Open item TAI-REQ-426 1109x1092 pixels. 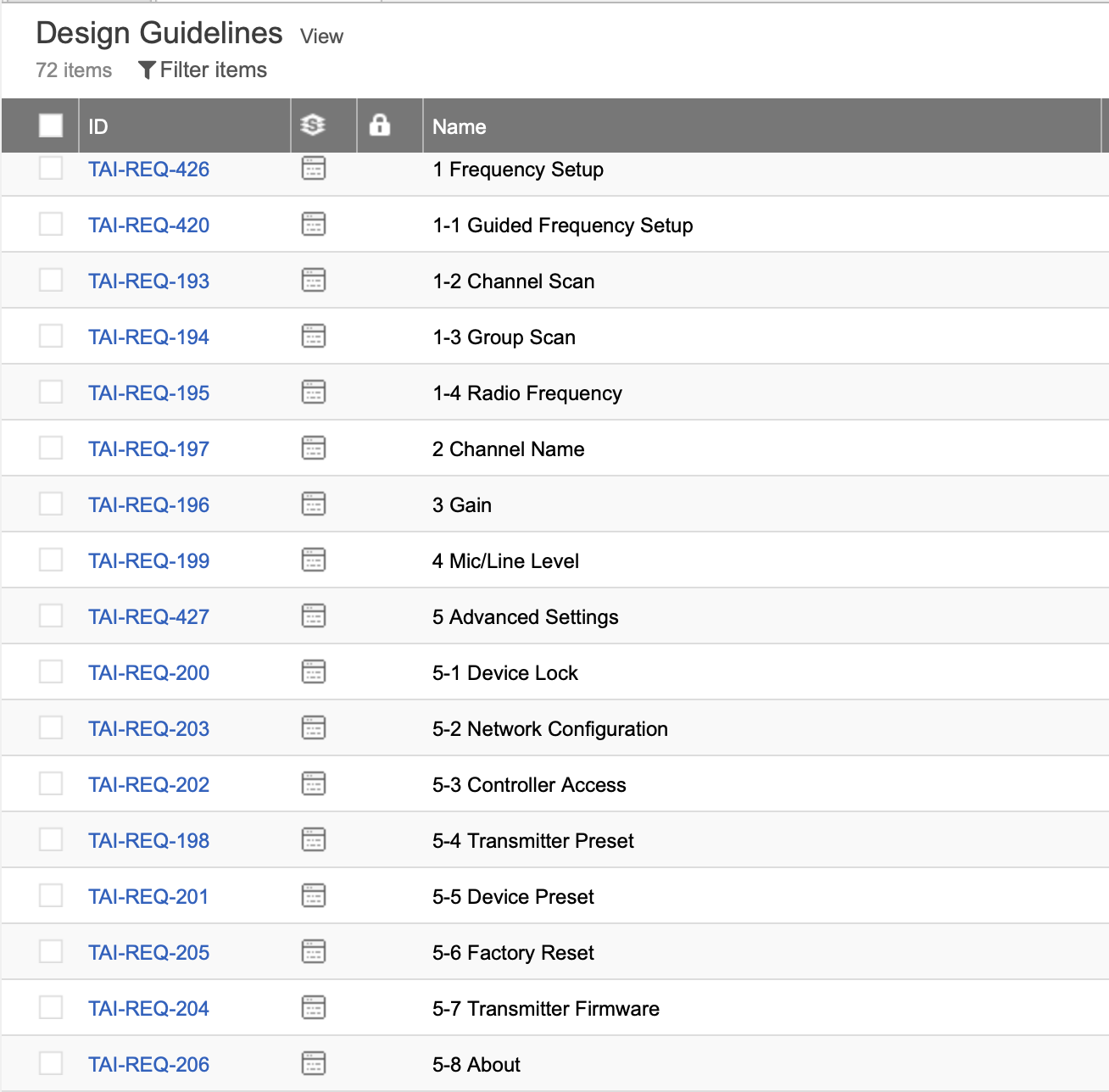pos(148,169)
